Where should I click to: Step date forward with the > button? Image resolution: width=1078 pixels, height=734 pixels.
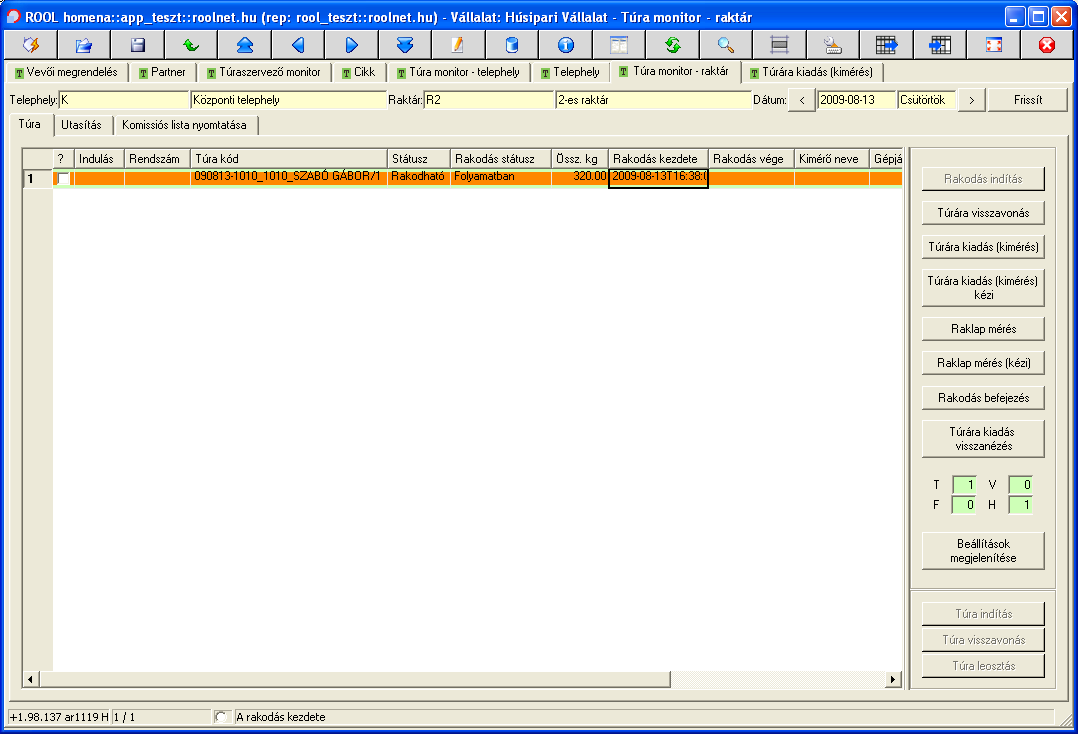click(972, 100)
